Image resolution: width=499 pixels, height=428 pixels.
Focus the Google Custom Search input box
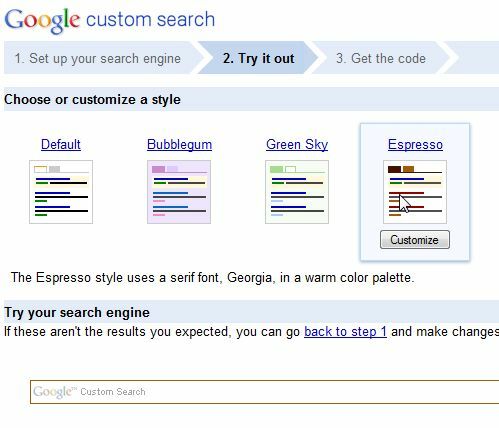pyautogui.click(x=265, y=392)
